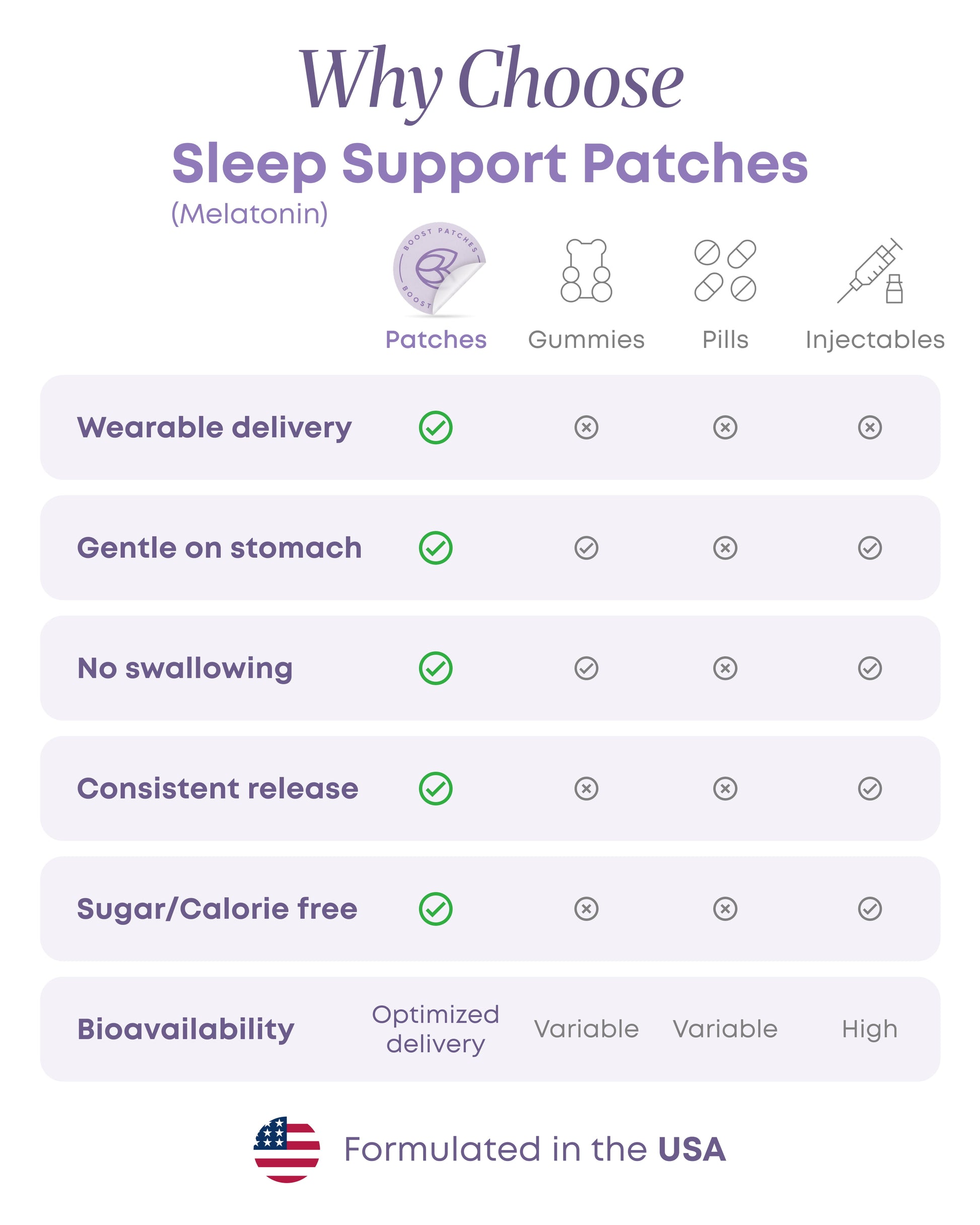
Task: Click Pills X mark for Gentle on stomach
Action: point(725,548)
